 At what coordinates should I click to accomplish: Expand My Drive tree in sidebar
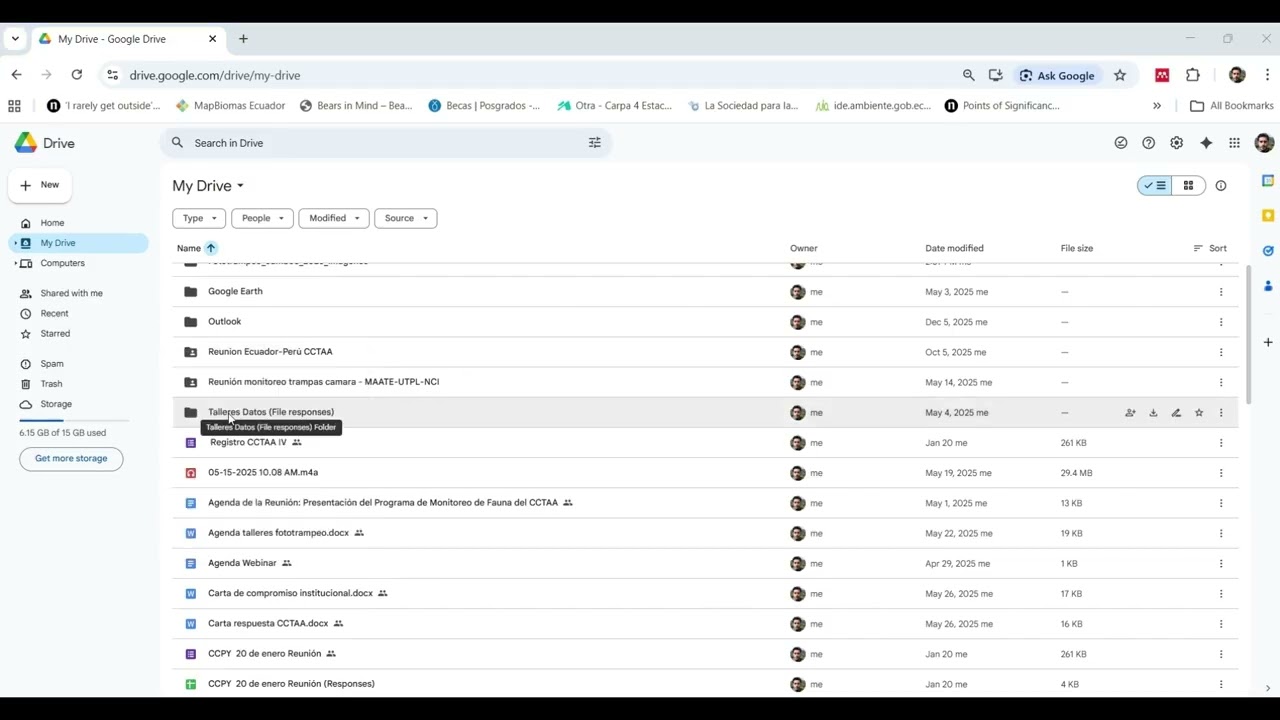pyautogui.click(x=15, y=243)
